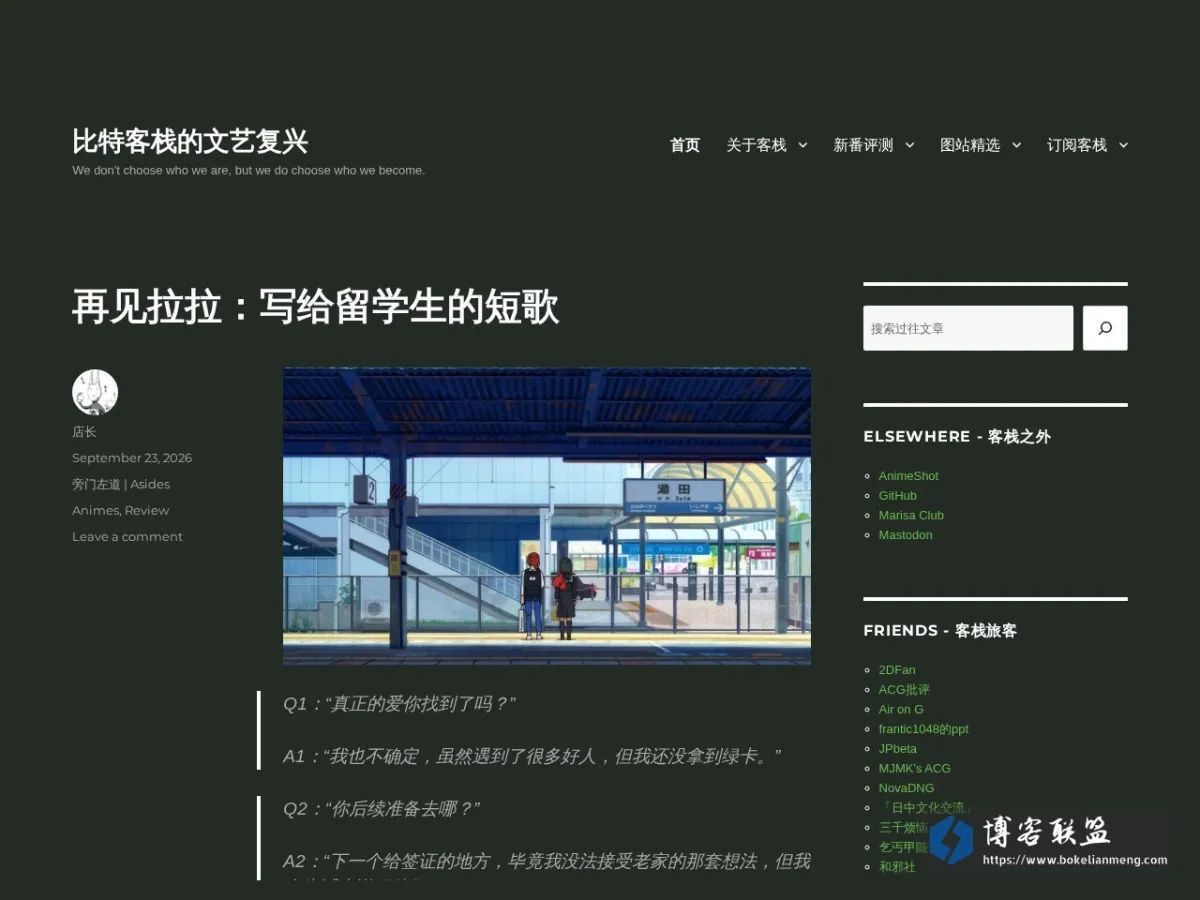The height and width of the screenshot is (900, 1200).
Task: Click the quote line Q2：“你后续准备去哪？”
Action: 381,808
